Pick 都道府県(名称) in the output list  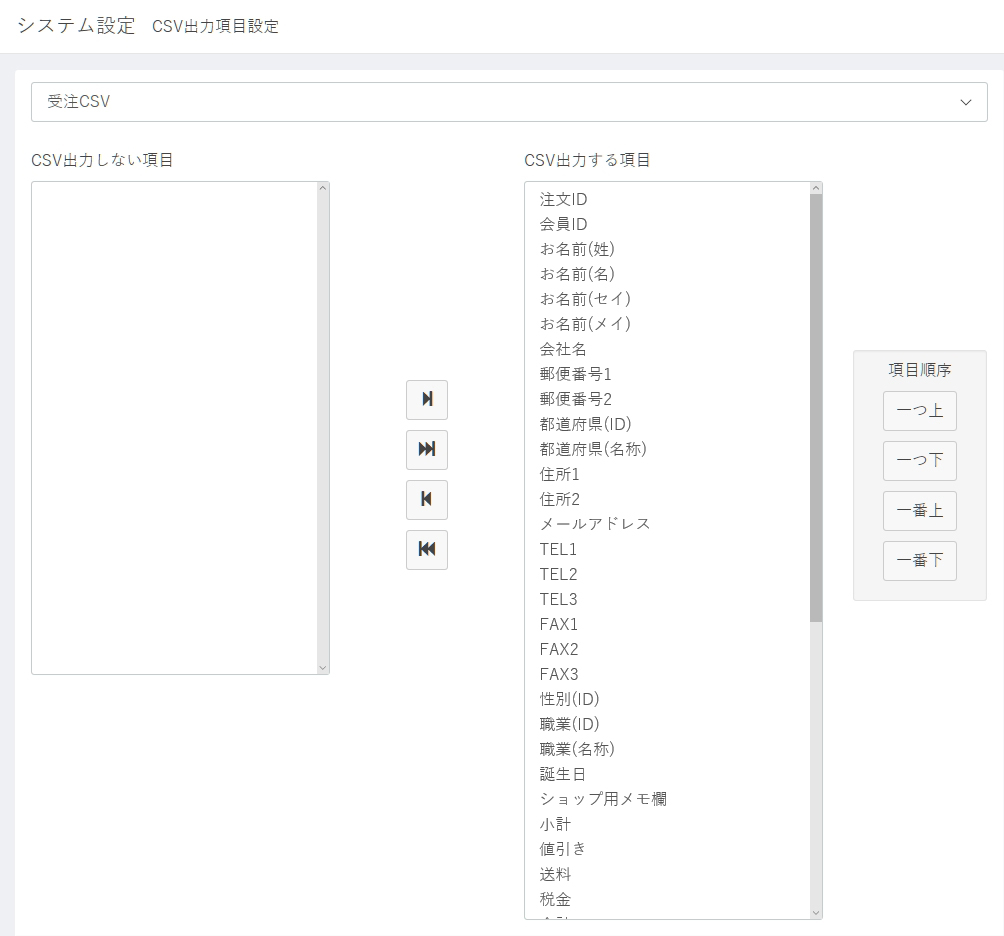click(593, 449)
